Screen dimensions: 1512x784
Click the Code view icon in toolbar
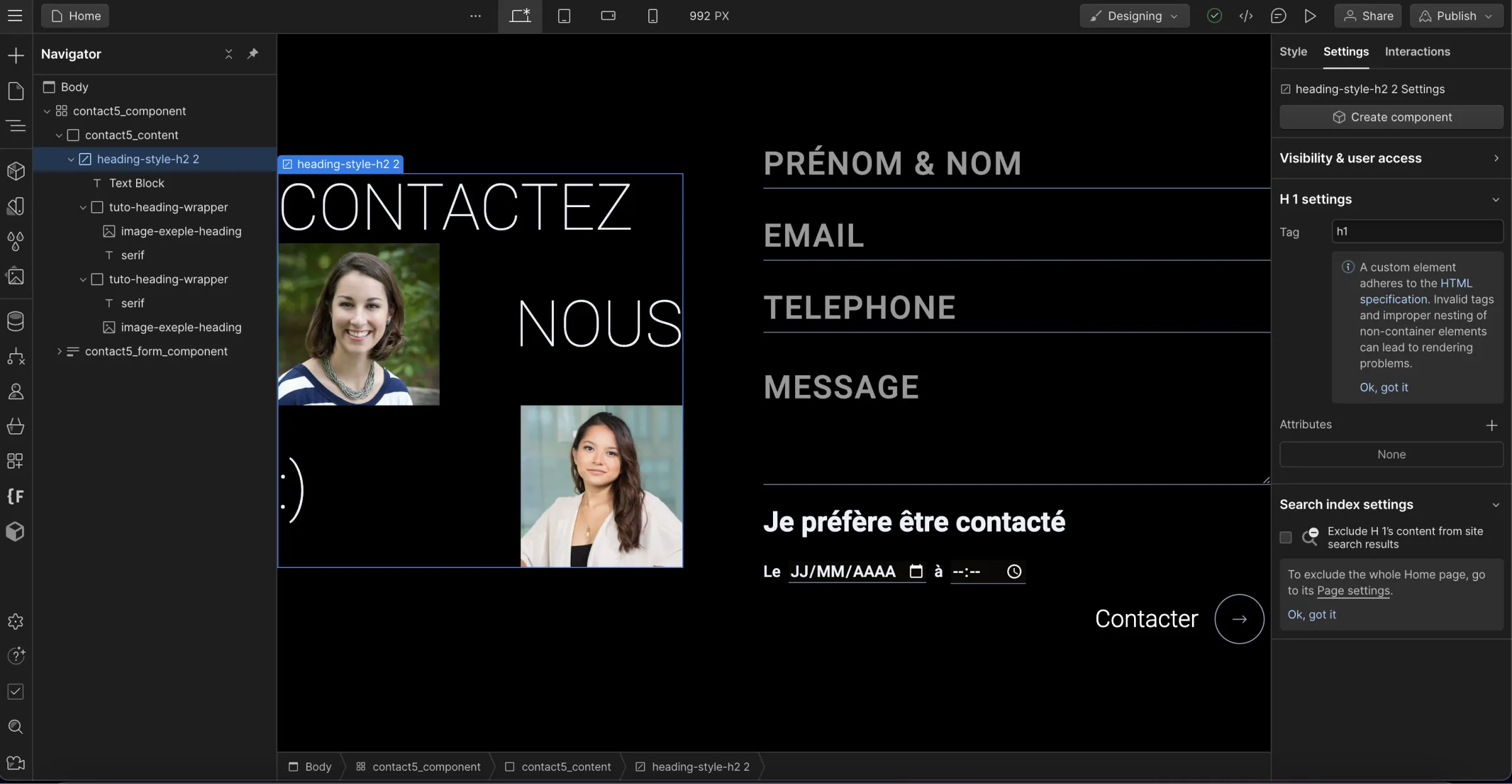[x=1245, y=16]
